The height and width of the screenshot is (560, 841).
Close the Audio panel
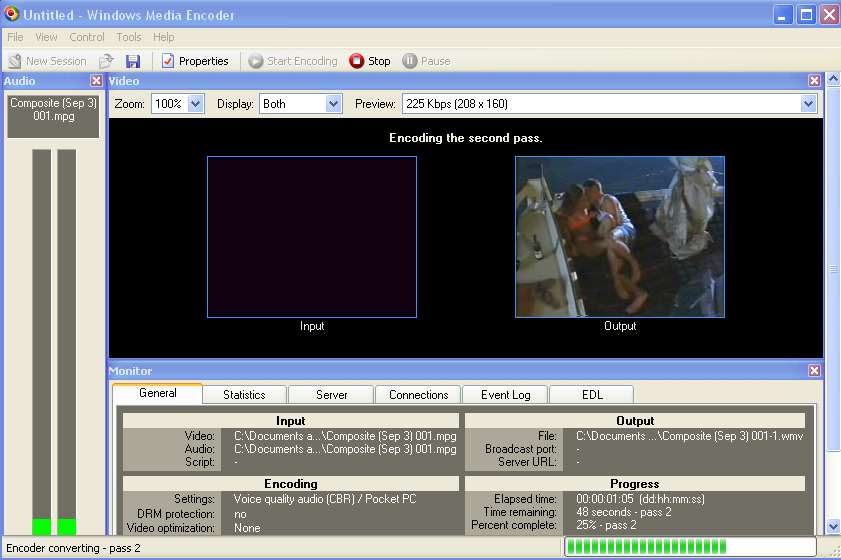click(x=96, y=80)
